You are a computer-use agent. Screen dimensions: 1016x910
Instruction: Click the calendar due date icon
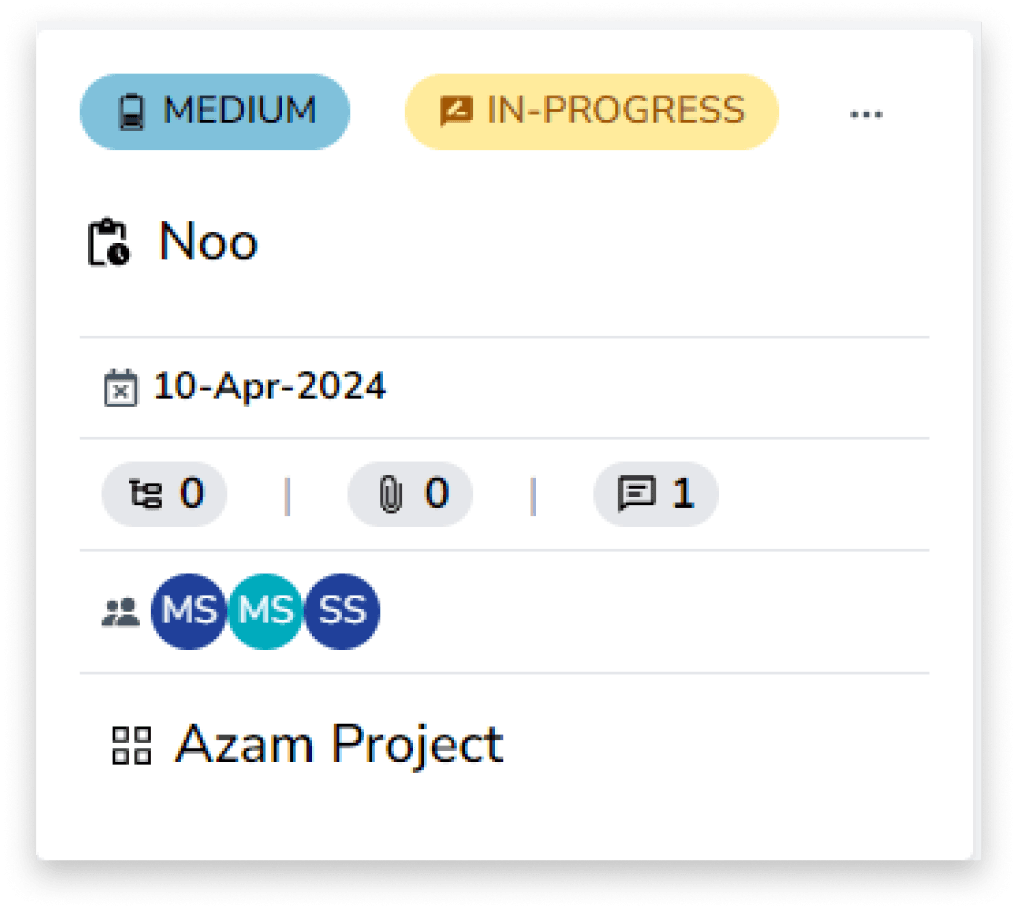tap(119, 388)
